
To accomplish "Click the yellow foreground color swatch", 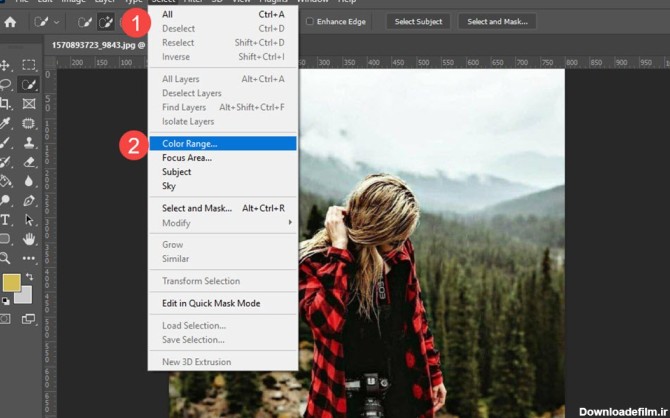I will click(11, 283).
